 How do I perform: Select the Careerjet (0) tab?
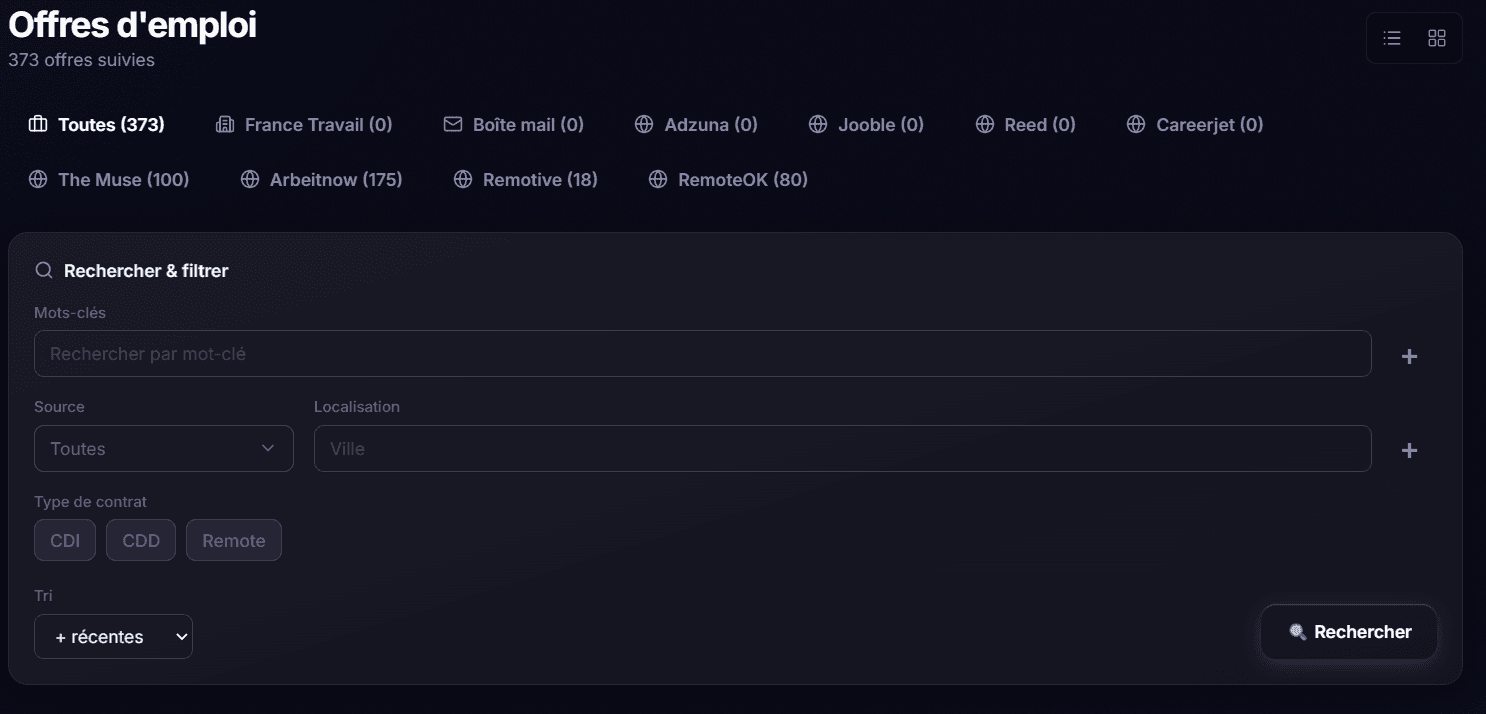coord(1195,124)
